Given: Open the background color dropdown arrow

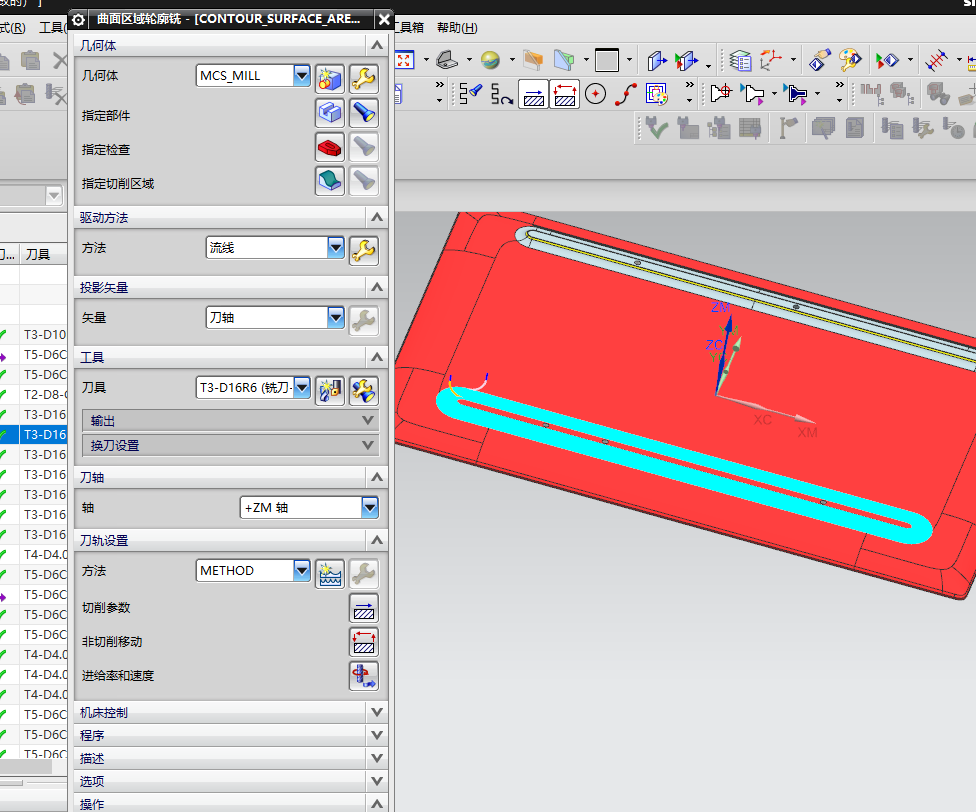Looking at the screenshot, I should [x=629, y=60].
